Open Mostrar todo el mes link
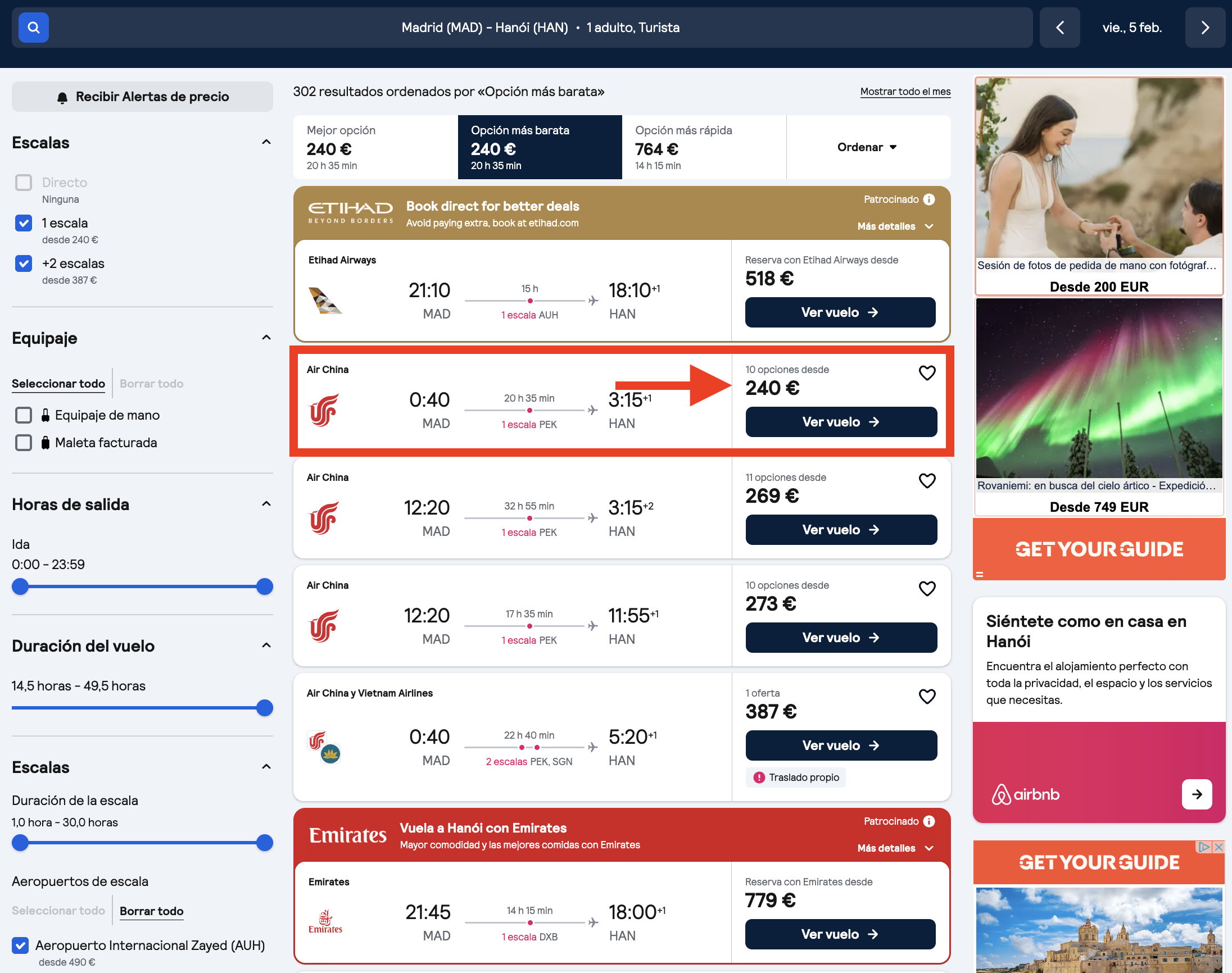 pyautogui.click(x=905, y=92)
